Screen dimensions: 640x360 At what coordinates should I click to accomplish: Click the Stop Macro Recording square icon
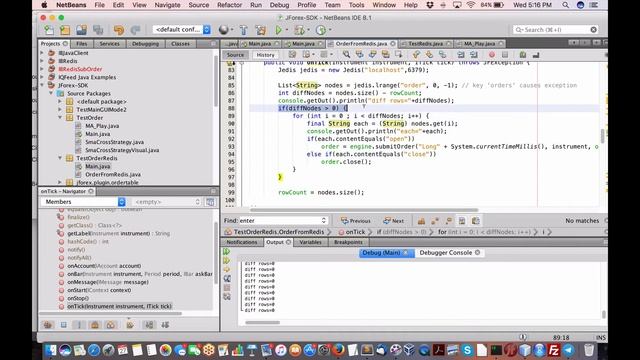[x=505, y=55]
